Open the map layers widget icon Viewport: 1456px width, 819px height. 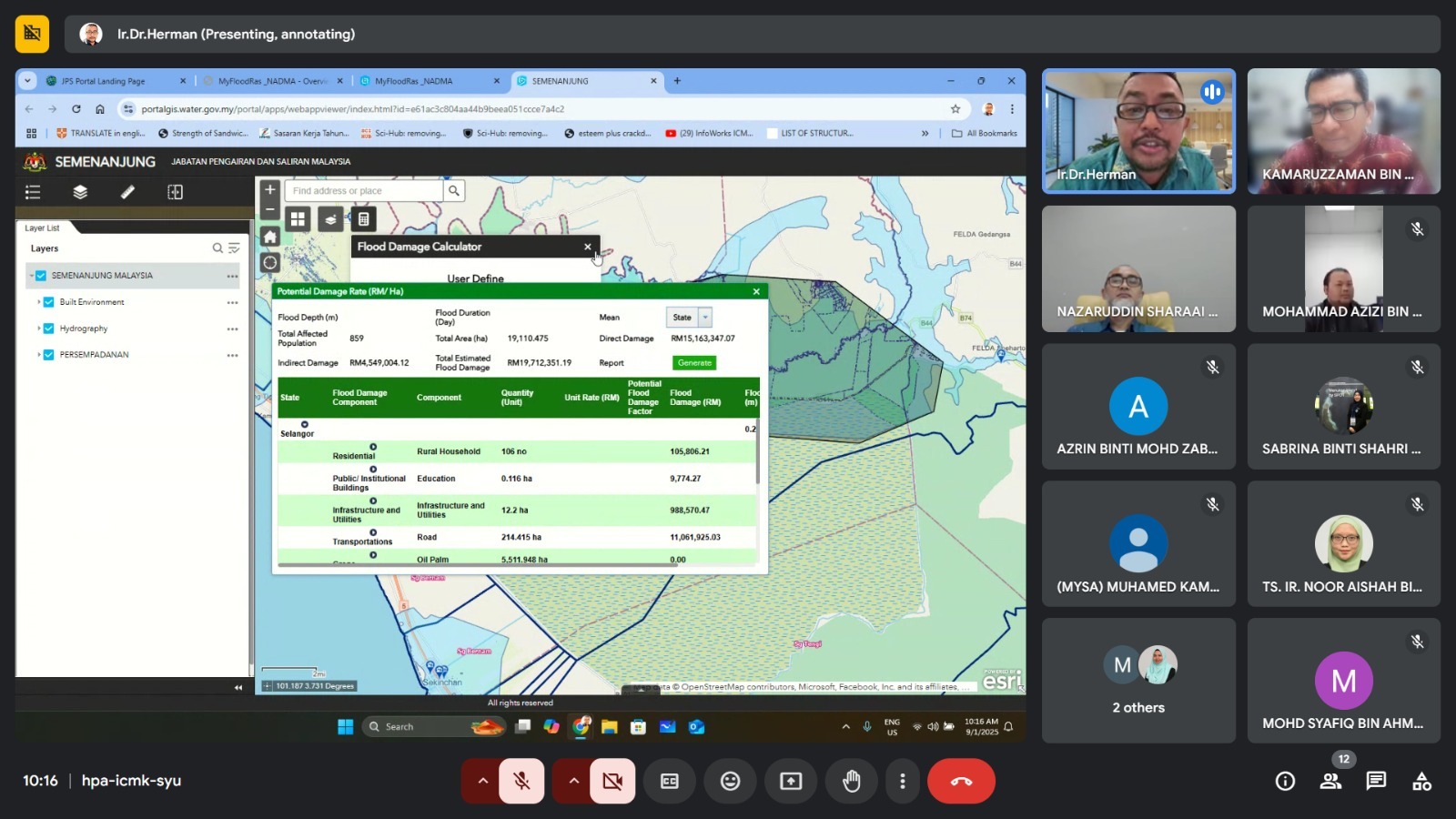coord(330,219)
